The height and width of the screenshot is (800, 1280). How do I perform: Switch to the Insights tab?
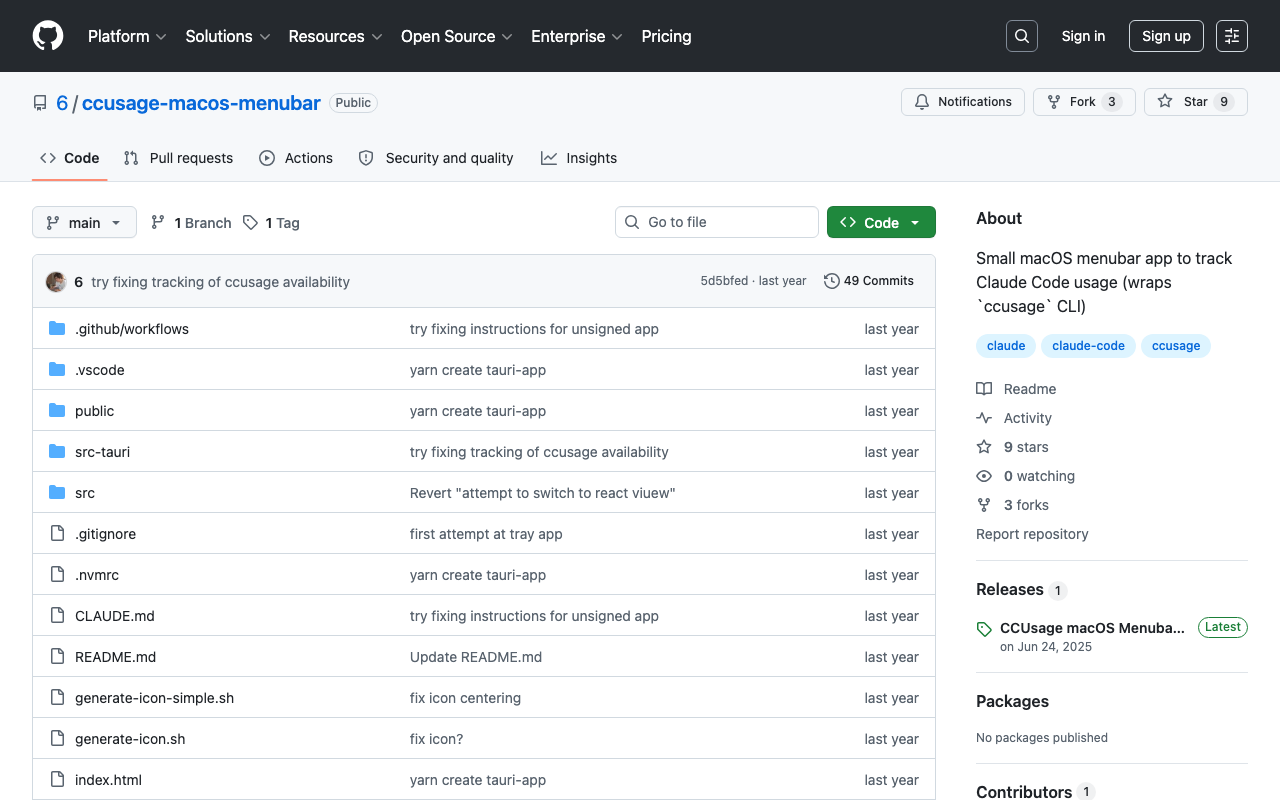(x=579, y=158)
